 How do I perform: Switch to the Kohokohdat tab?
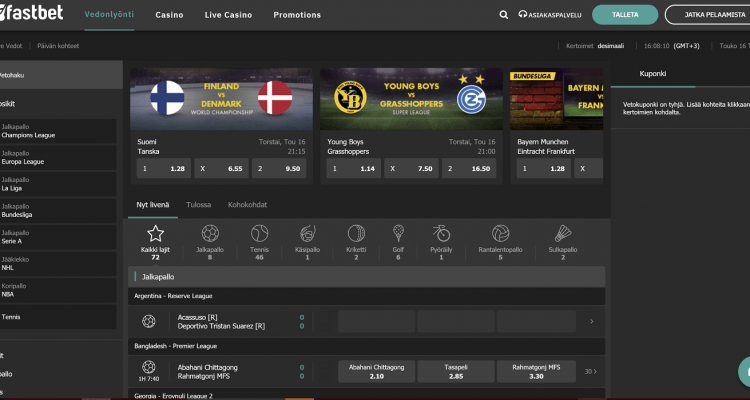tap(247, 205)
